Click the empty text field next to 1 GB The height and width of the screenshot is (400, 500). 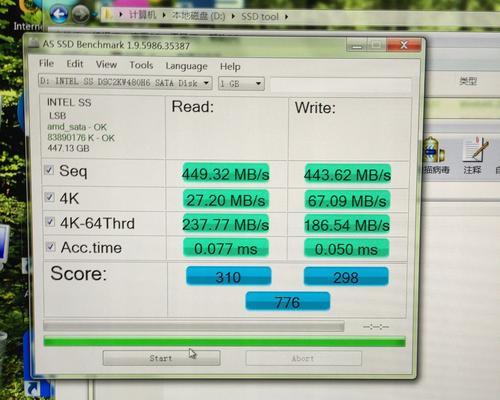[340, 85]
